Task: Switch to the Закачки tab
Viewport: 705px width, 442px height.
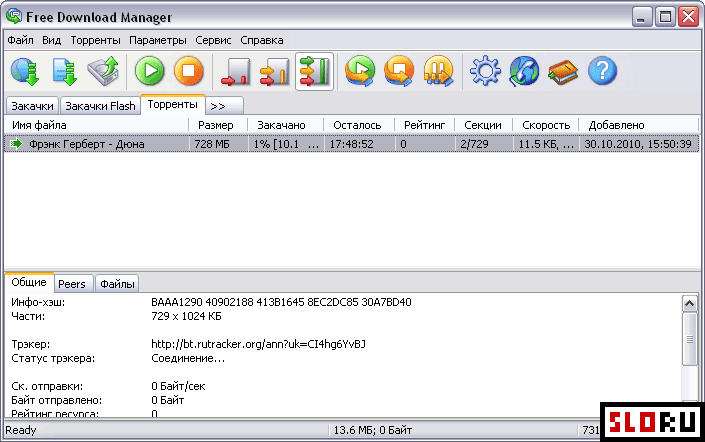Action: pyautogui.click(x=32, y=106)
